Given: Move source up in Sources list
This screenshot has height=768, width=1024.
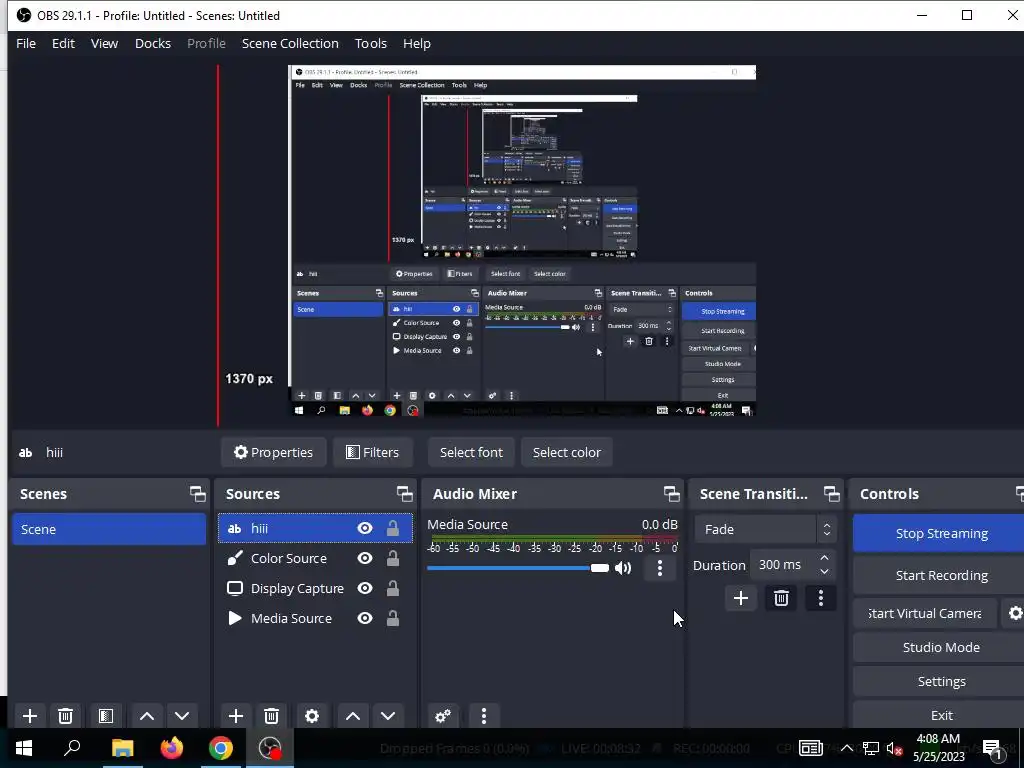Looking at the screenshot, I should click(353, 716).
